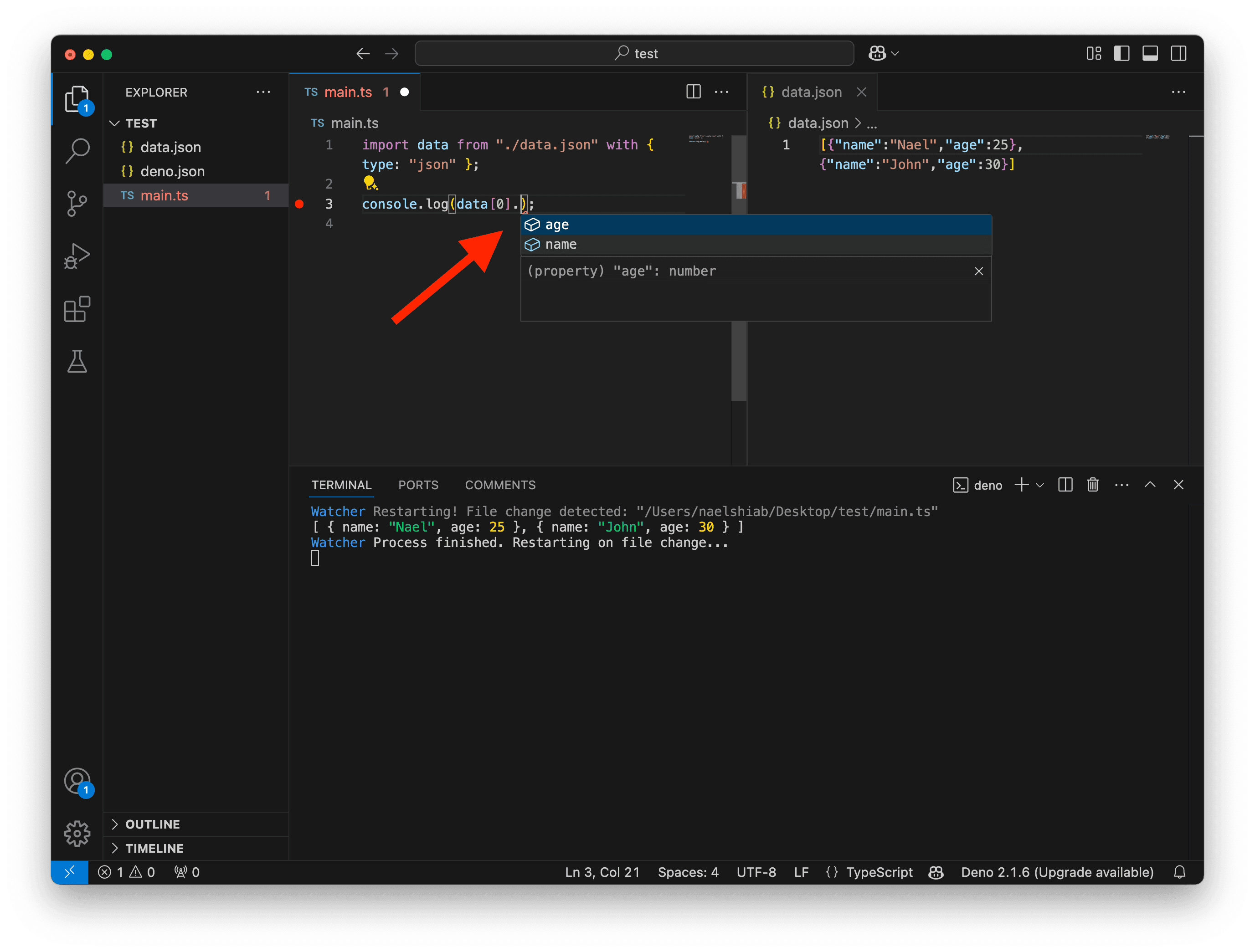Click the Deno 2.1.6 status item

point(1057,872)
